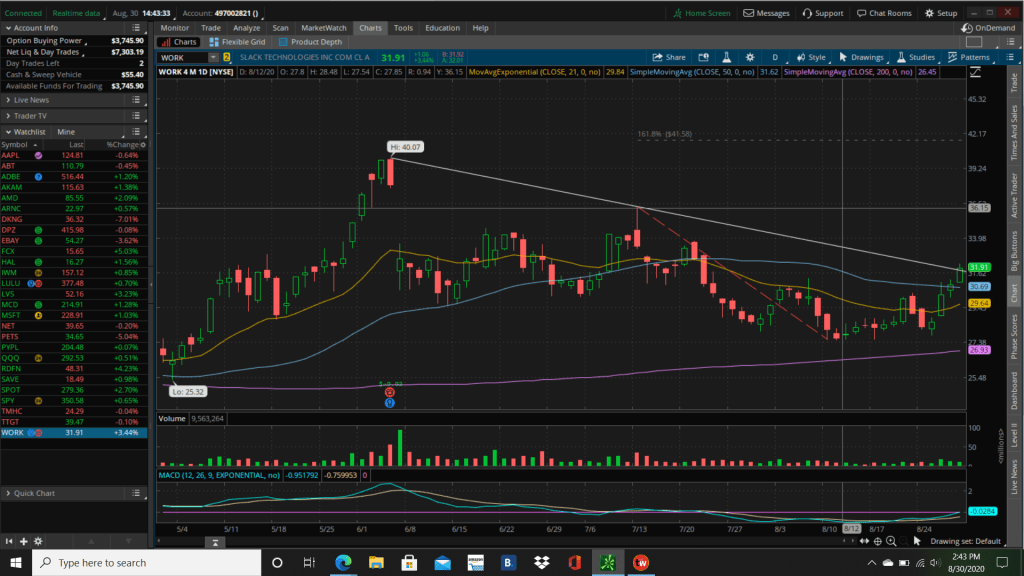Select AAPL in the watchlist
This screenshot has width=1024, height=576.
[73, 155]
